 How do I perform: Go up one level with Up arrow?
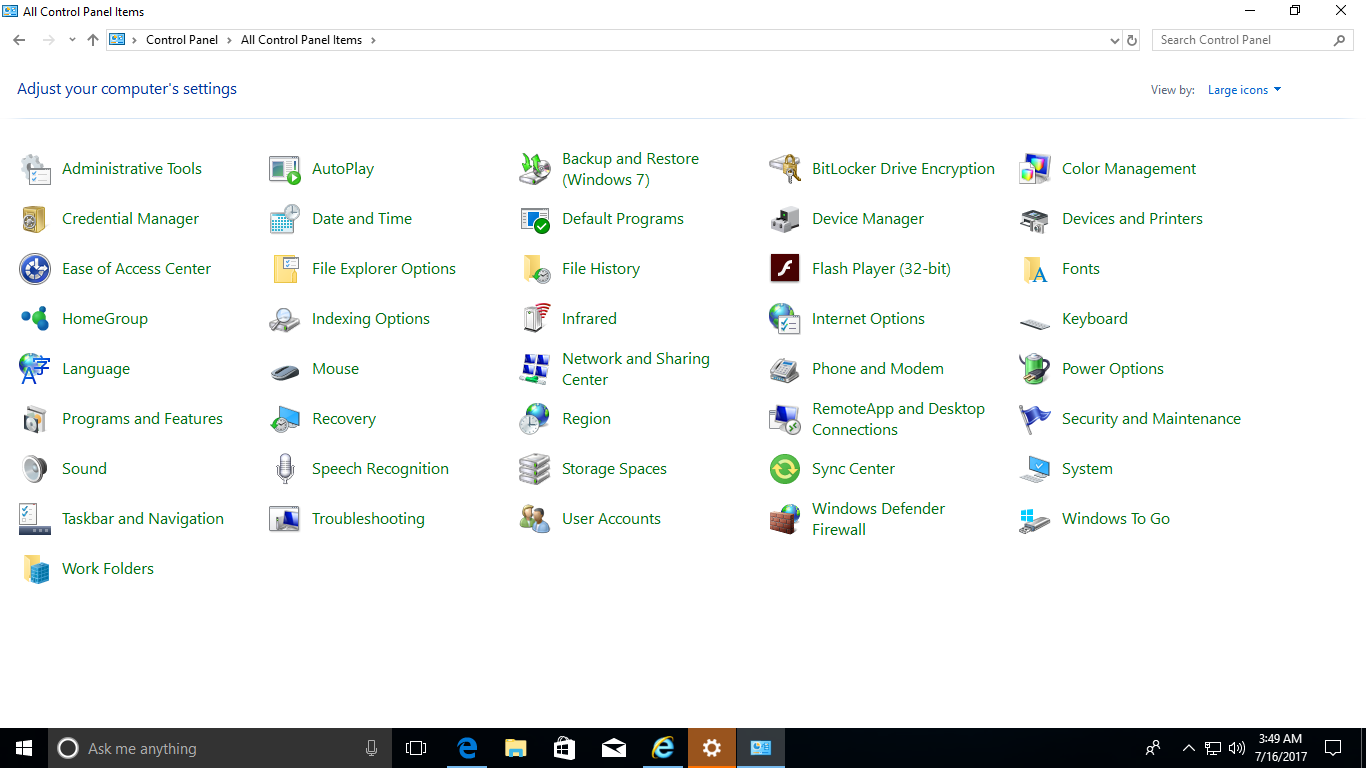click(93, 40)
